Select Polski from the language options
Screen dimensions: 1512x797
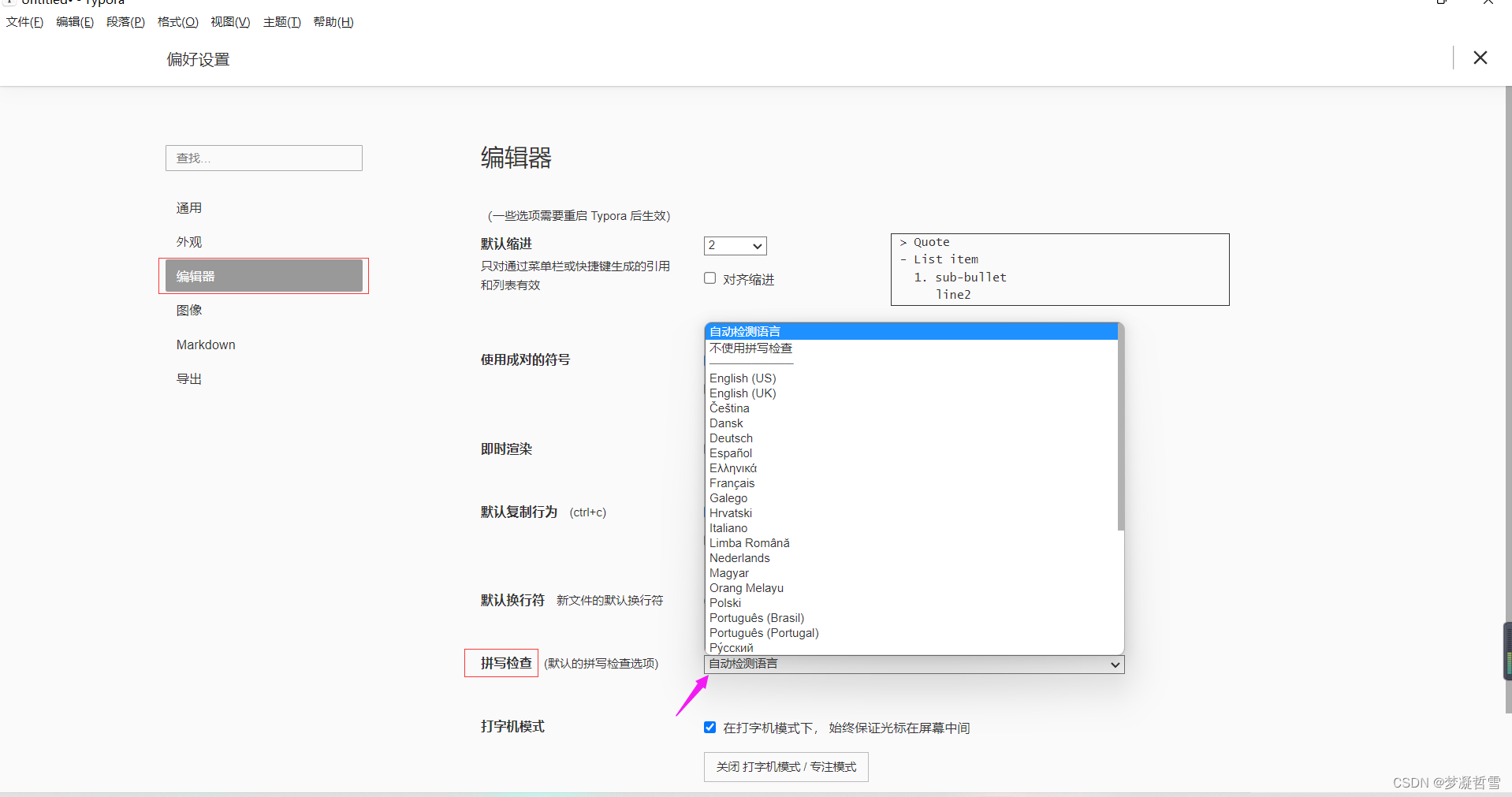[x=724, y=603]
